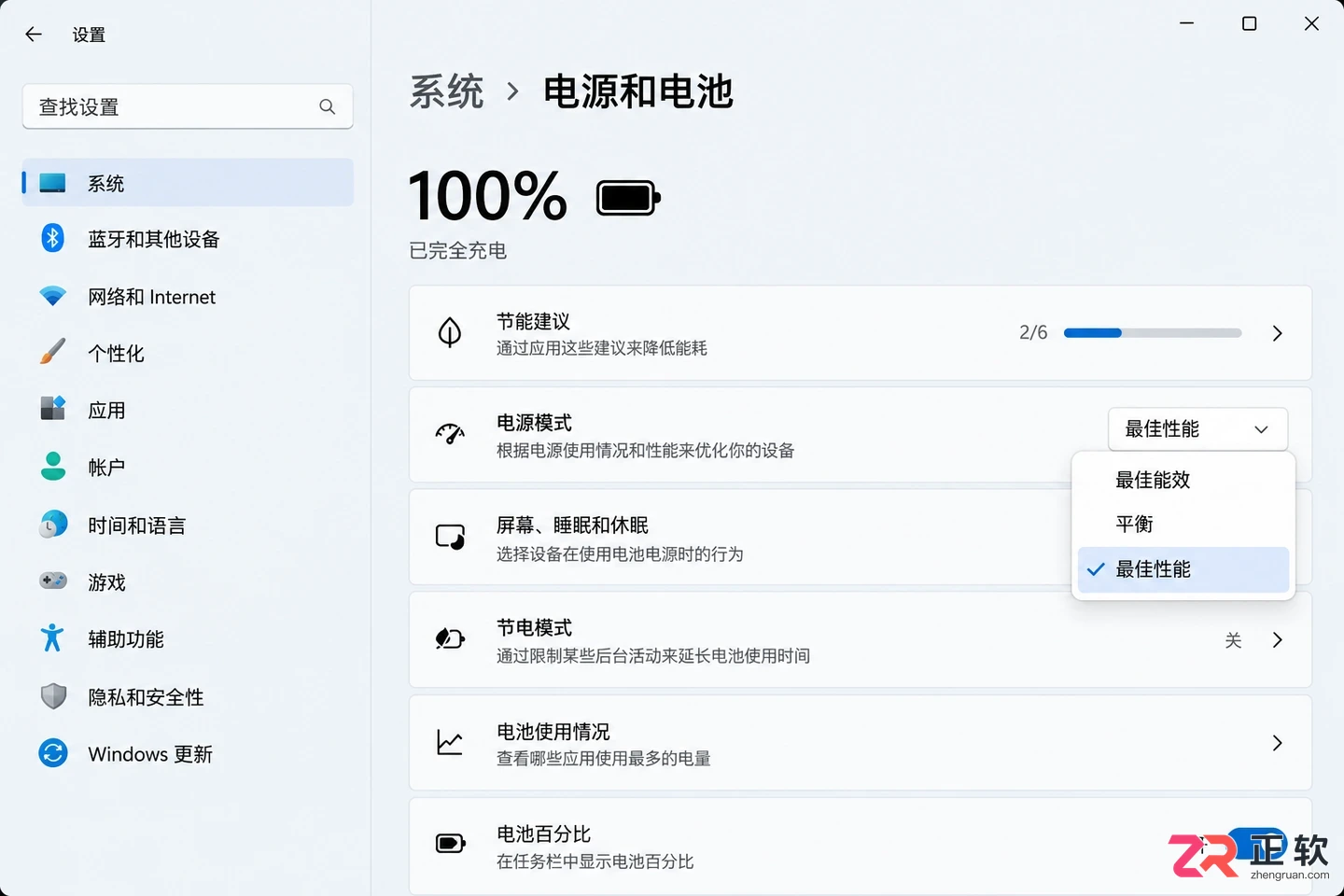
Task: Expand 节电模式 chevron next to 关
Action: 1278,640
